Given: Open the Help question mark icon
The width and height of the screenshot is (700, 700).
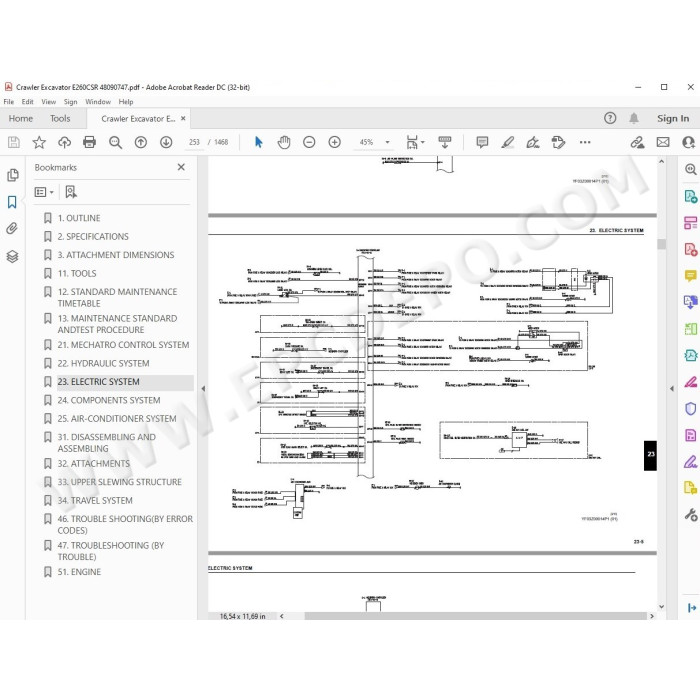Looking at the screenshot, I should [x=610, y=118].
